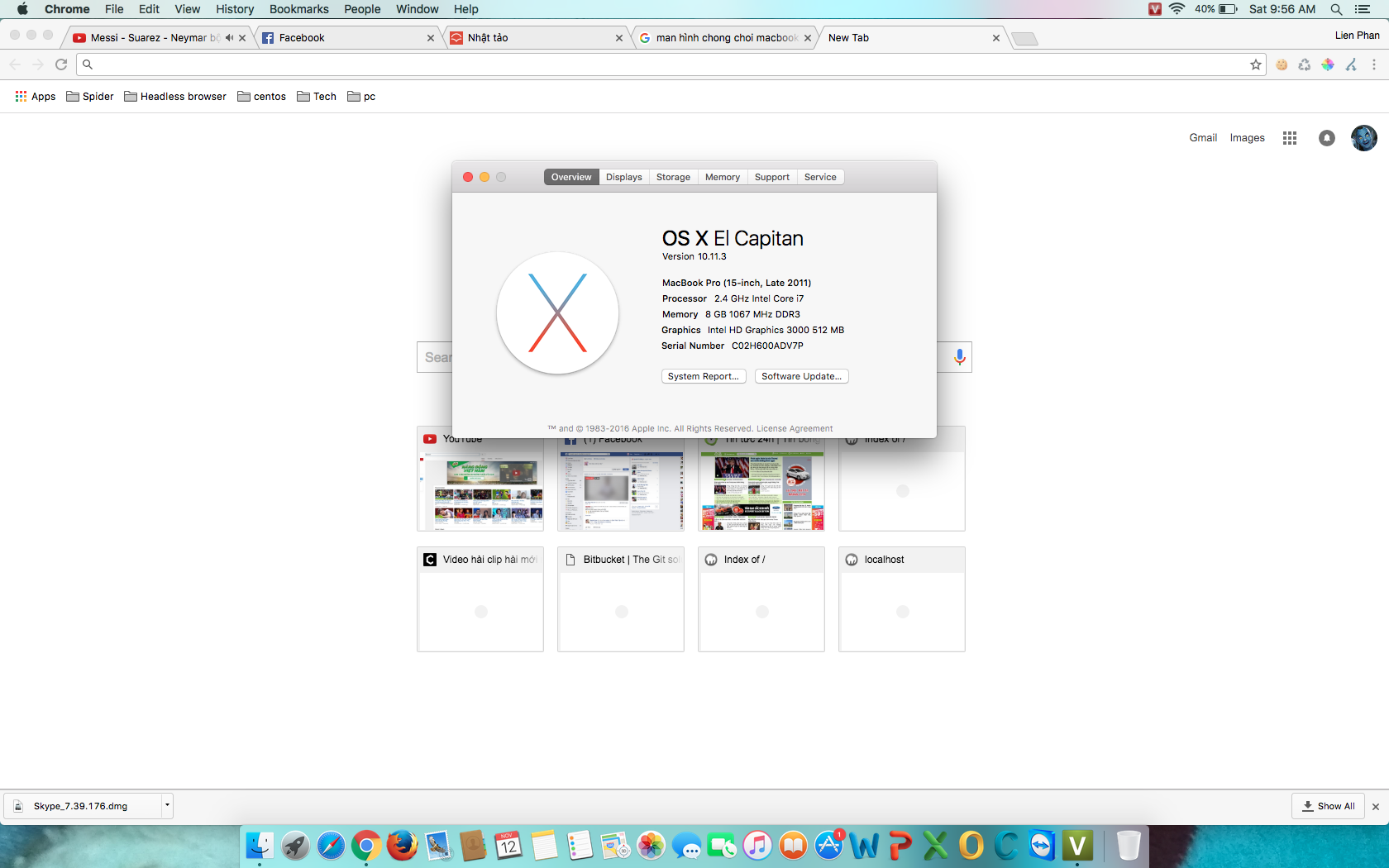Open App Store with badge in Dock
The height and width of the screenshot is (868, 1389).
point(828,846)
